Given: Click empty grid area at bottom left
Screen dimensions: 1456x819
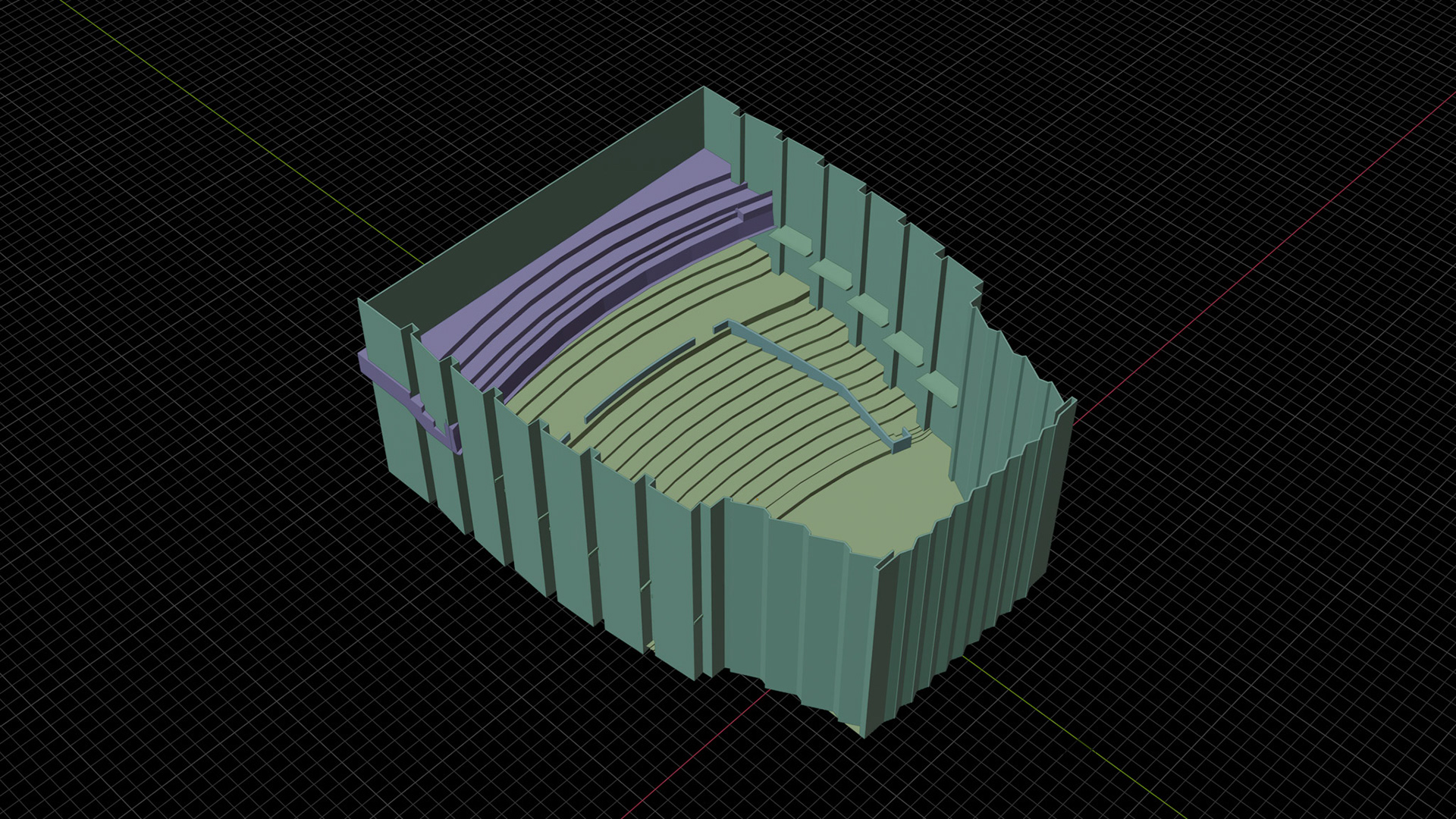Looking at the screenshot, I should tap(227, 645).
